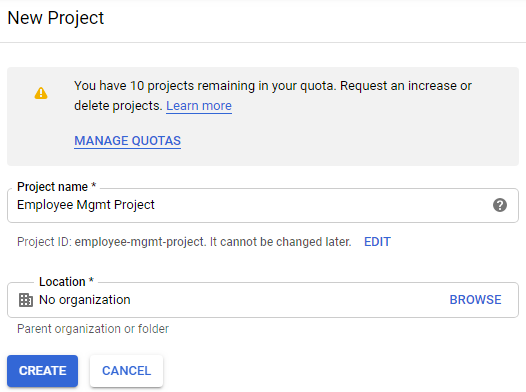Click the Parent organization or folder hint
This screenshot has width=526, height=392.
pos(93,329)
